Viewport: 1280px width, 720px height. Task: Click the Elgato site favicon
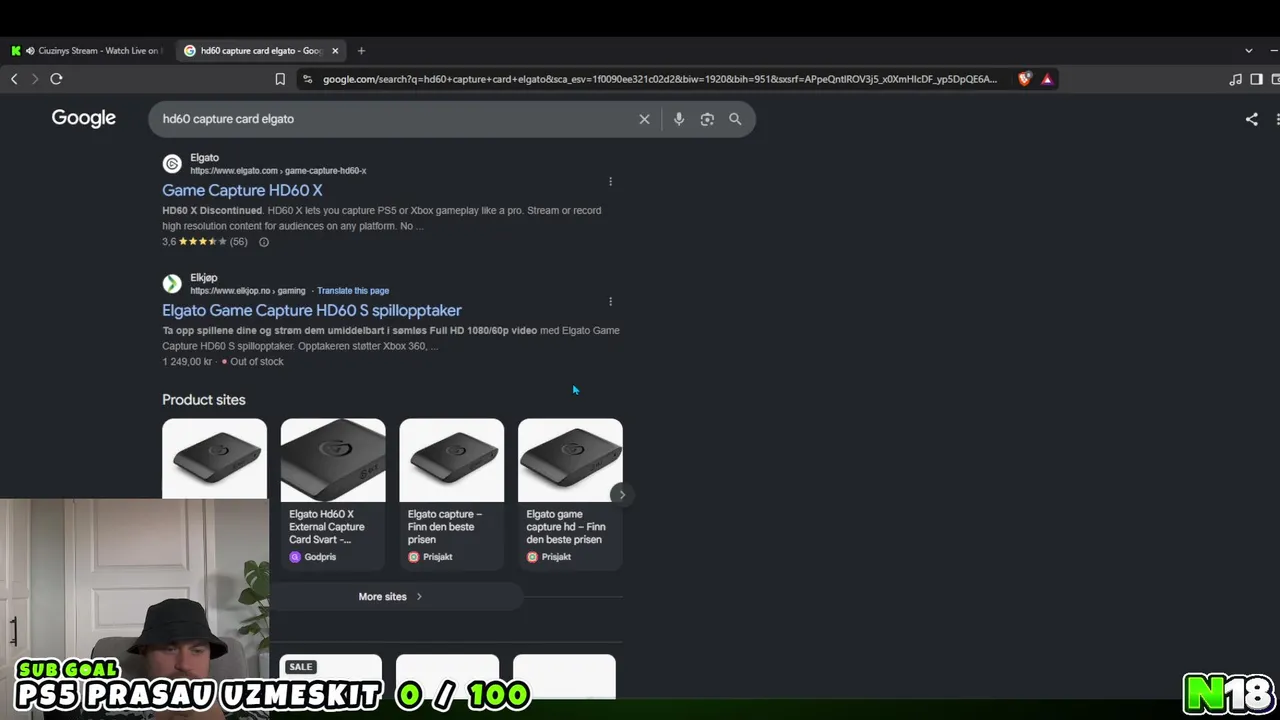click(172, 164)
